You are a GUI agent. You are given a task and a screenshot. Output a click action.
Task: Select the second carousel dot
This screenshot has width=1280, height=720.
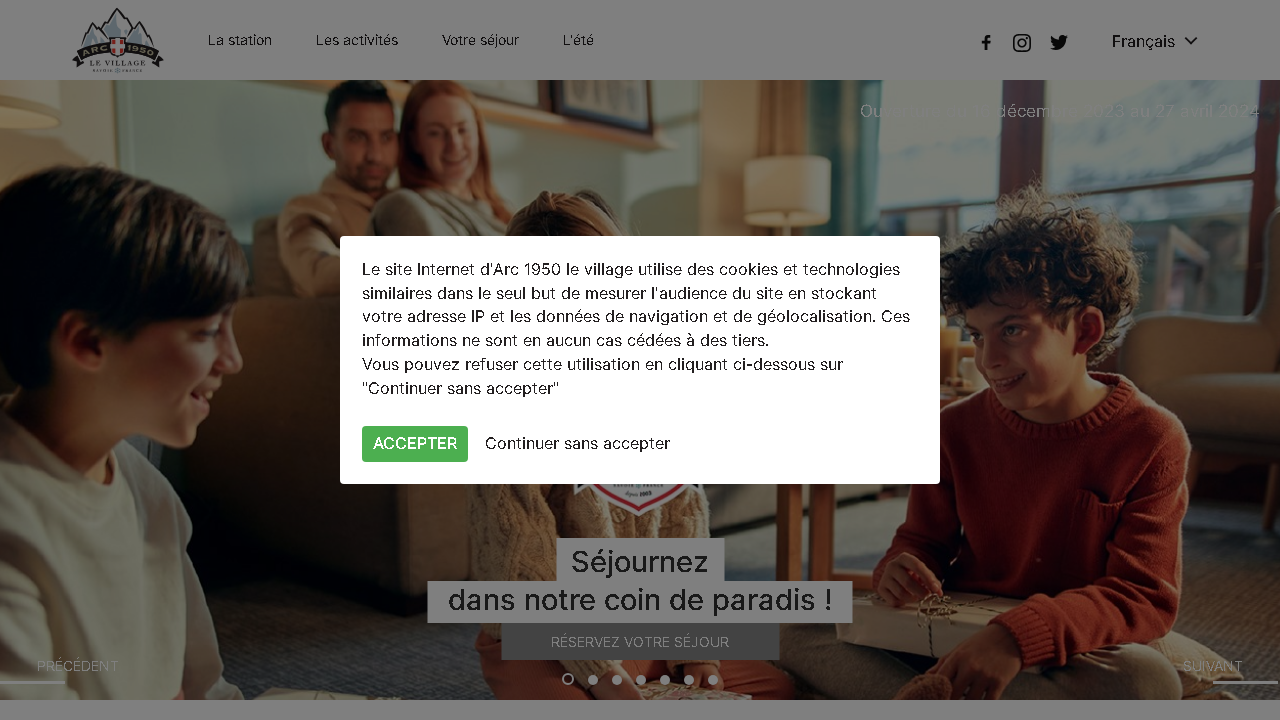pyautogui.click(x=593, y=680)
